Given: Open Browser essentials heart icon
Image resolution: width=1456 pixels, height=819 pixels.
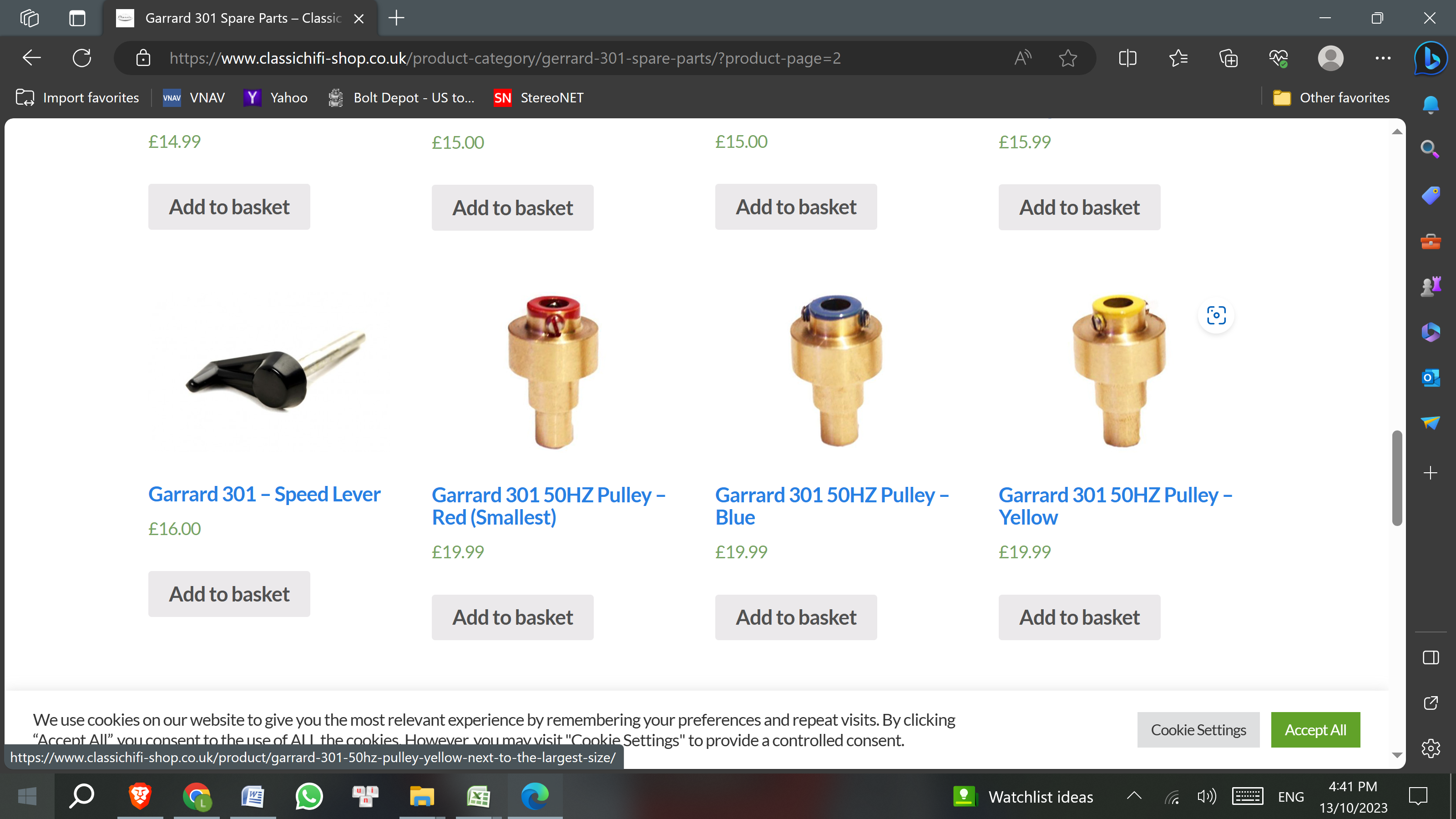Looking at the screenshot, I should coord(1279,58).
